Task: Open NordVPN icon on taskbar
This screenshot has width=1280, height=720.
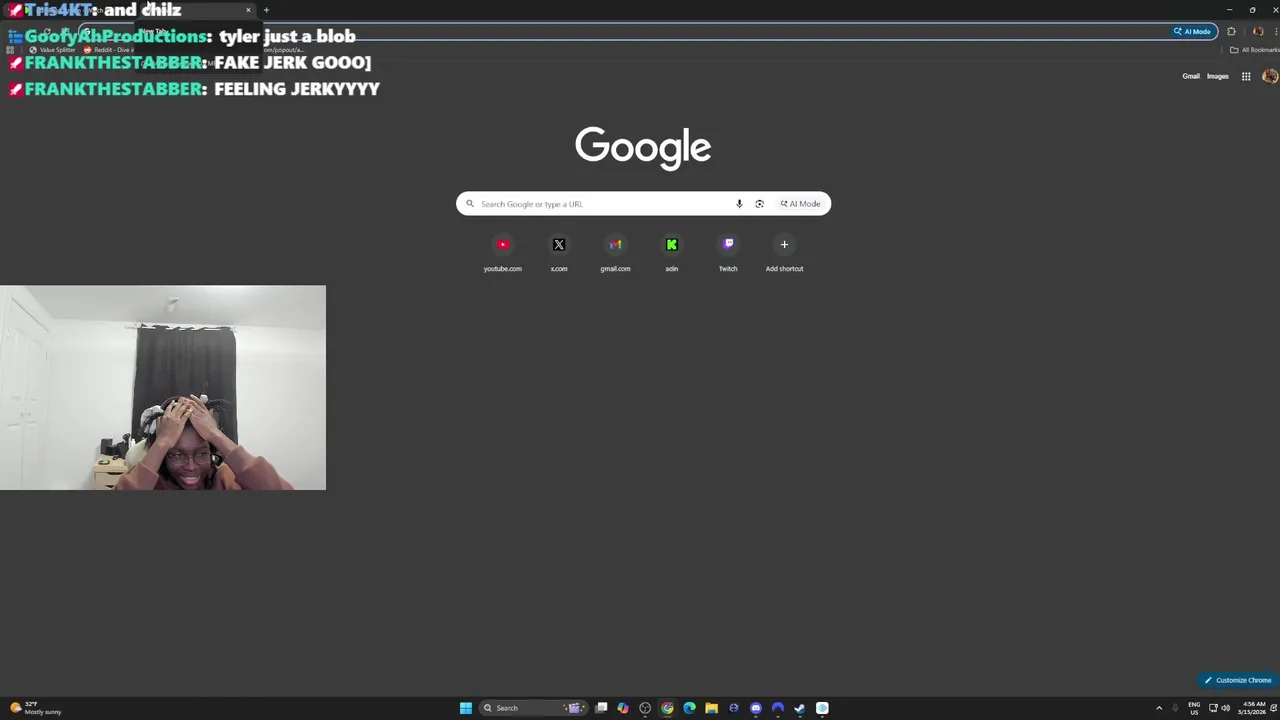Action: point(778,708)
